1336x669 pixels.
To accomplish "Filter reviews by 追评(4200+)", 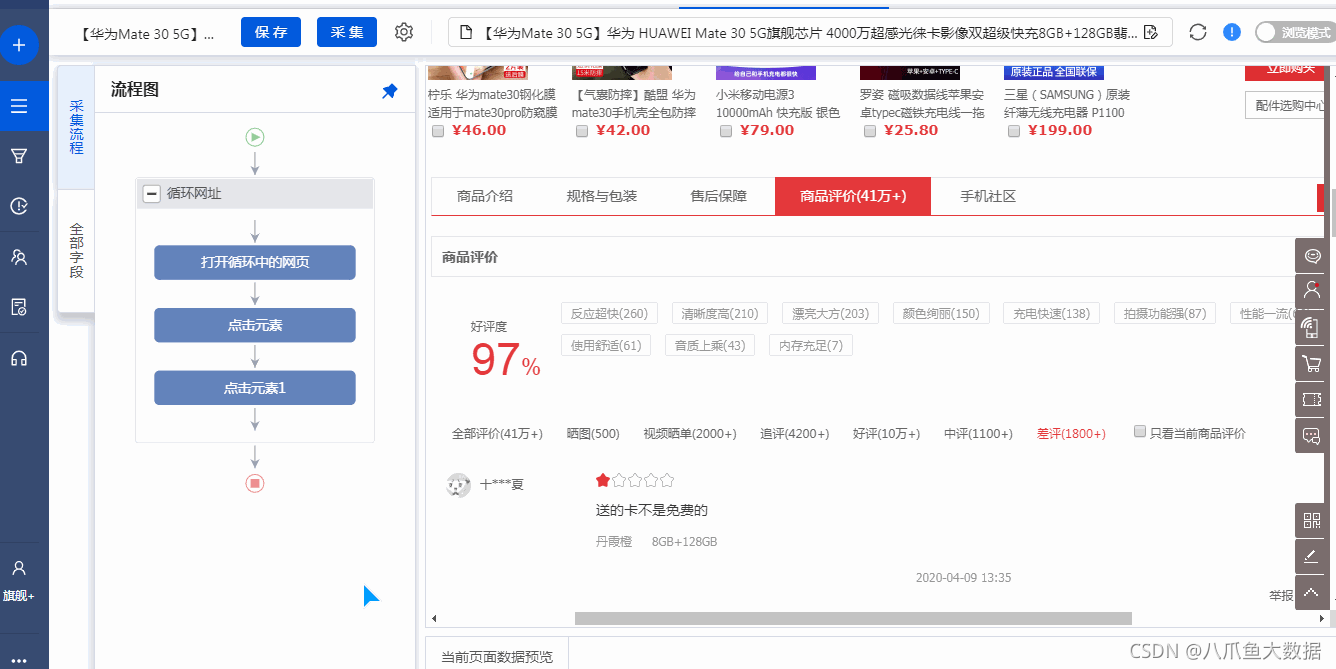I will pyautogui.click(x=795, y=434).
